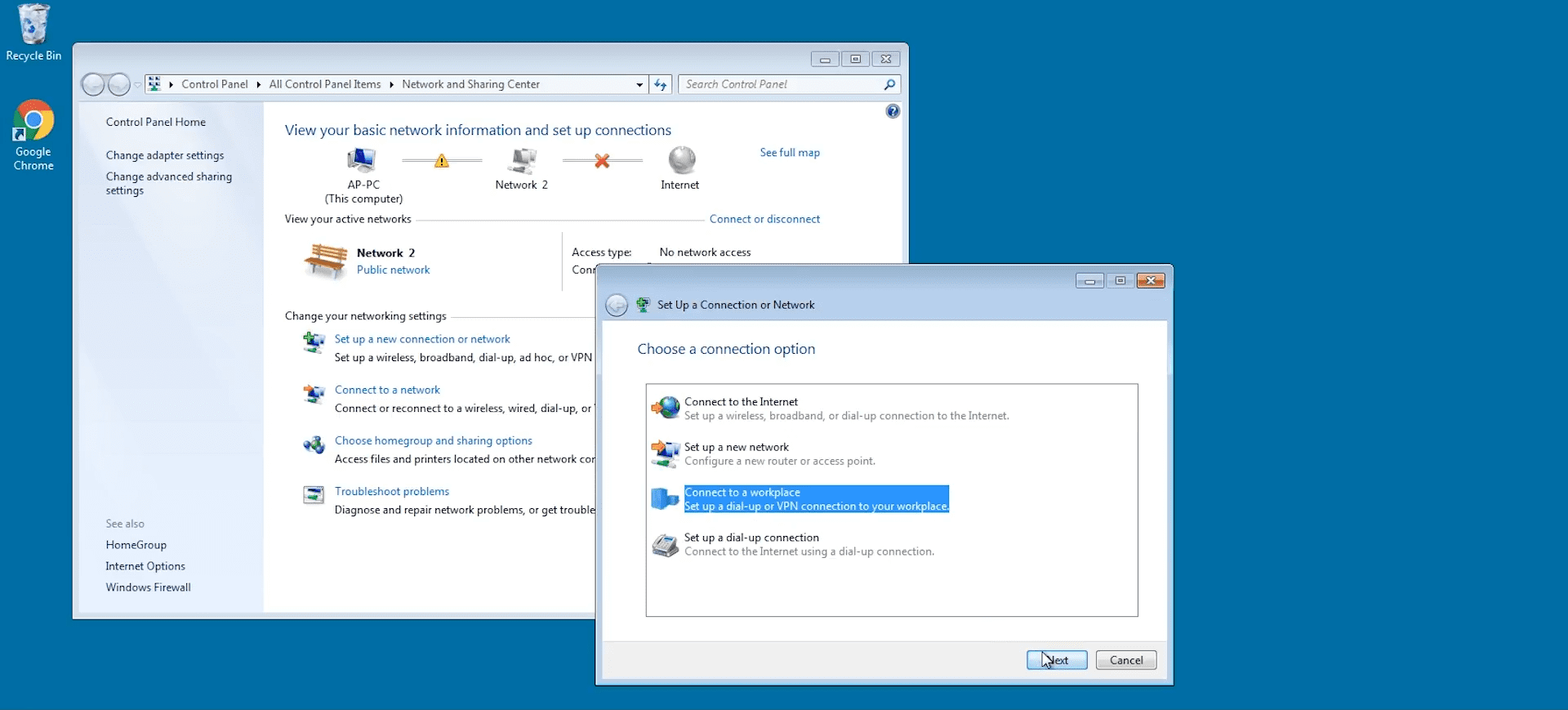This screenshot has width=1568, height=710.
Task: Maximize the Network and Sharing Center window
Action: [855, 59]
